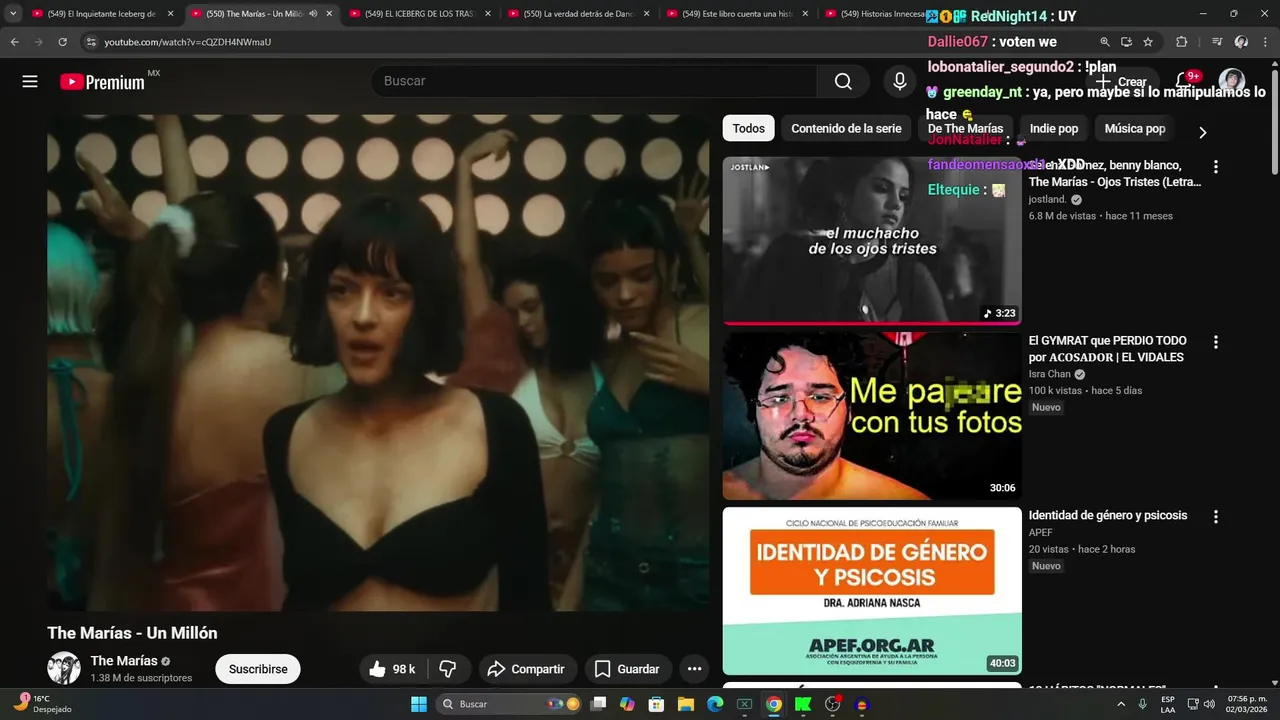Dislike the video with thumbs-down
The width and height of the screenshot is (1280, 720).
(x=448, y=669)
